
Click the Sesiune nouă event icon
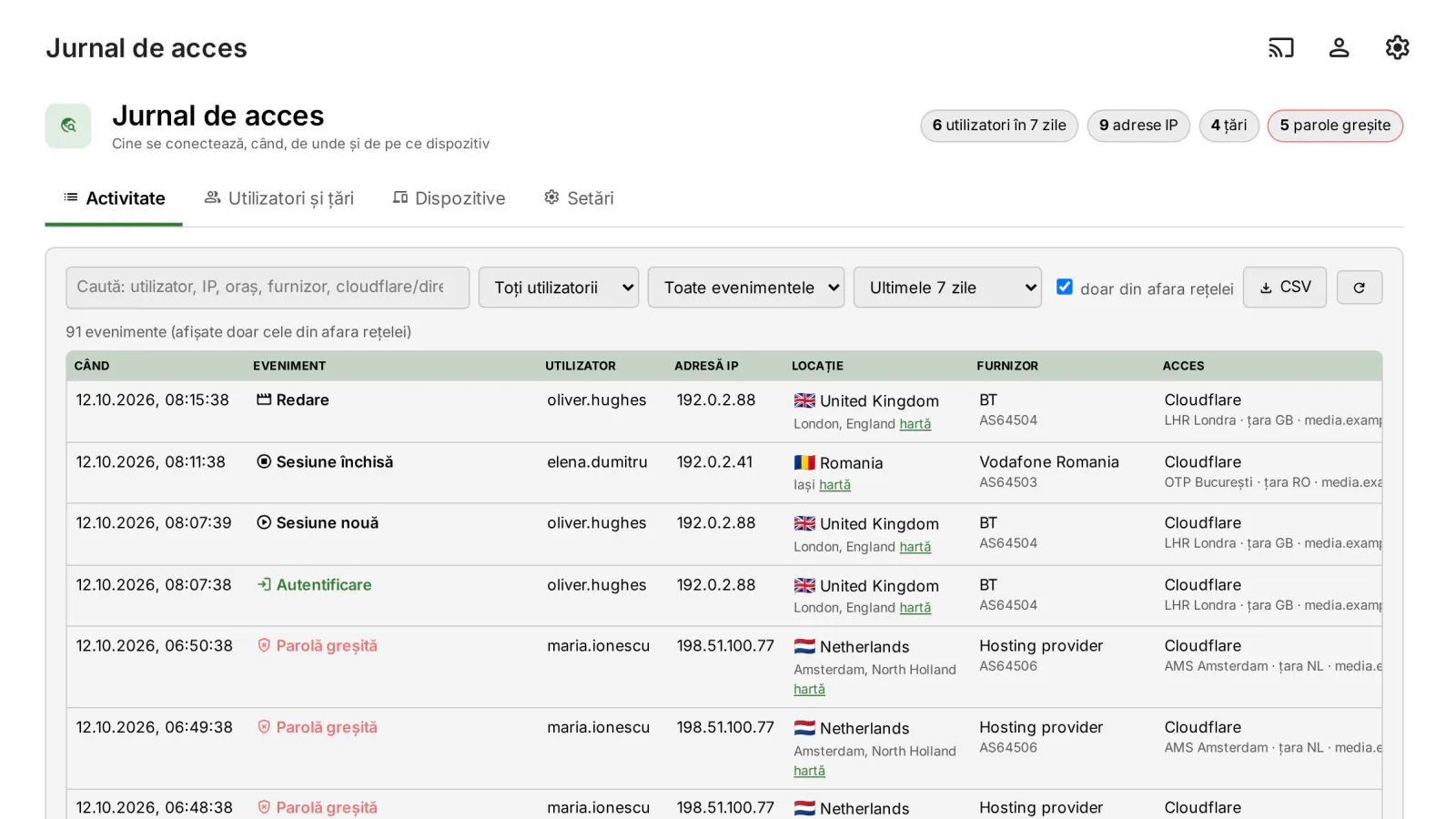(x=264, y=522)
